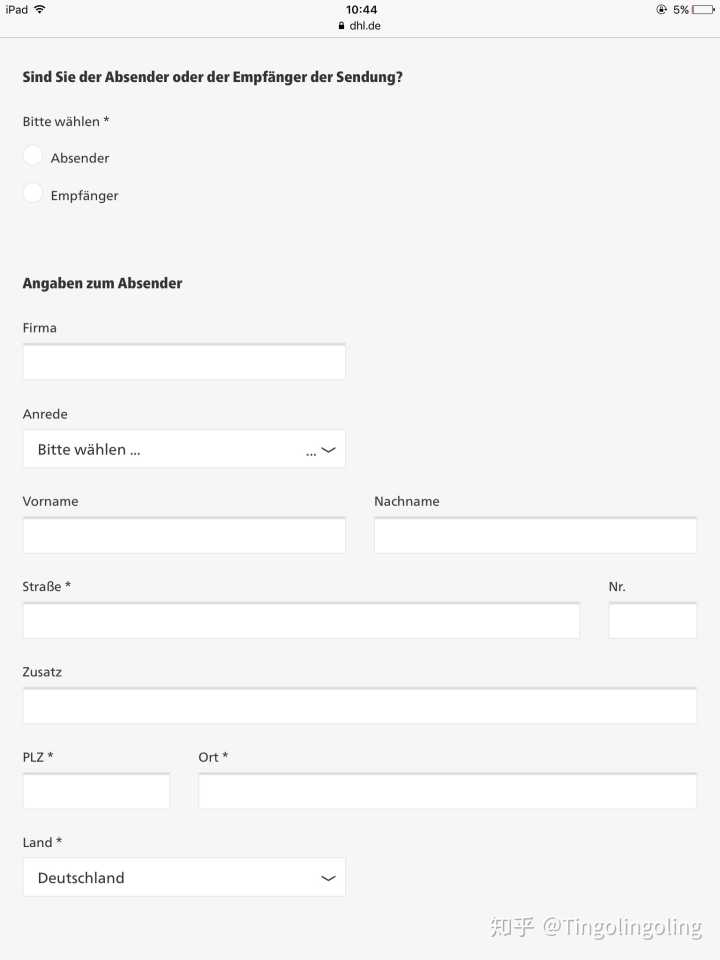
Task: Focus the Ort city field
Action: click(447, 792)
